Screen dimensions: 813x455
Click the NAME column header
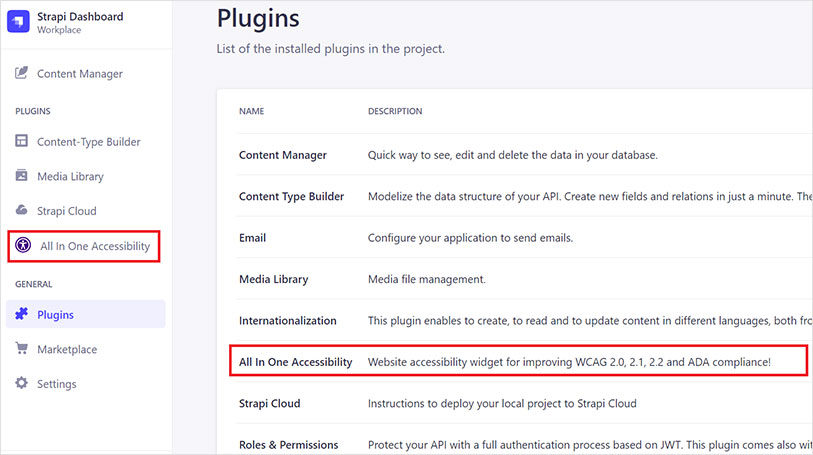[x=251, y=111]
